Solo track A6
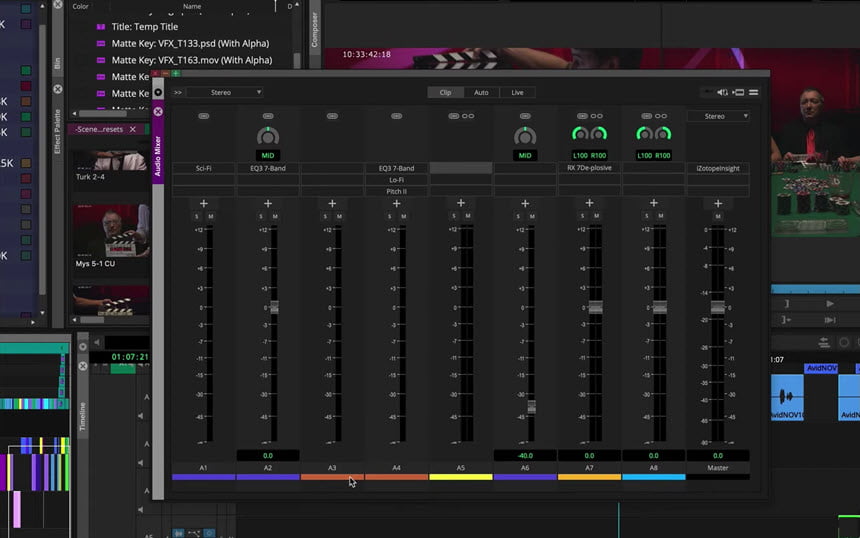The height and width of the screenshot is (538, 860). 518,217
